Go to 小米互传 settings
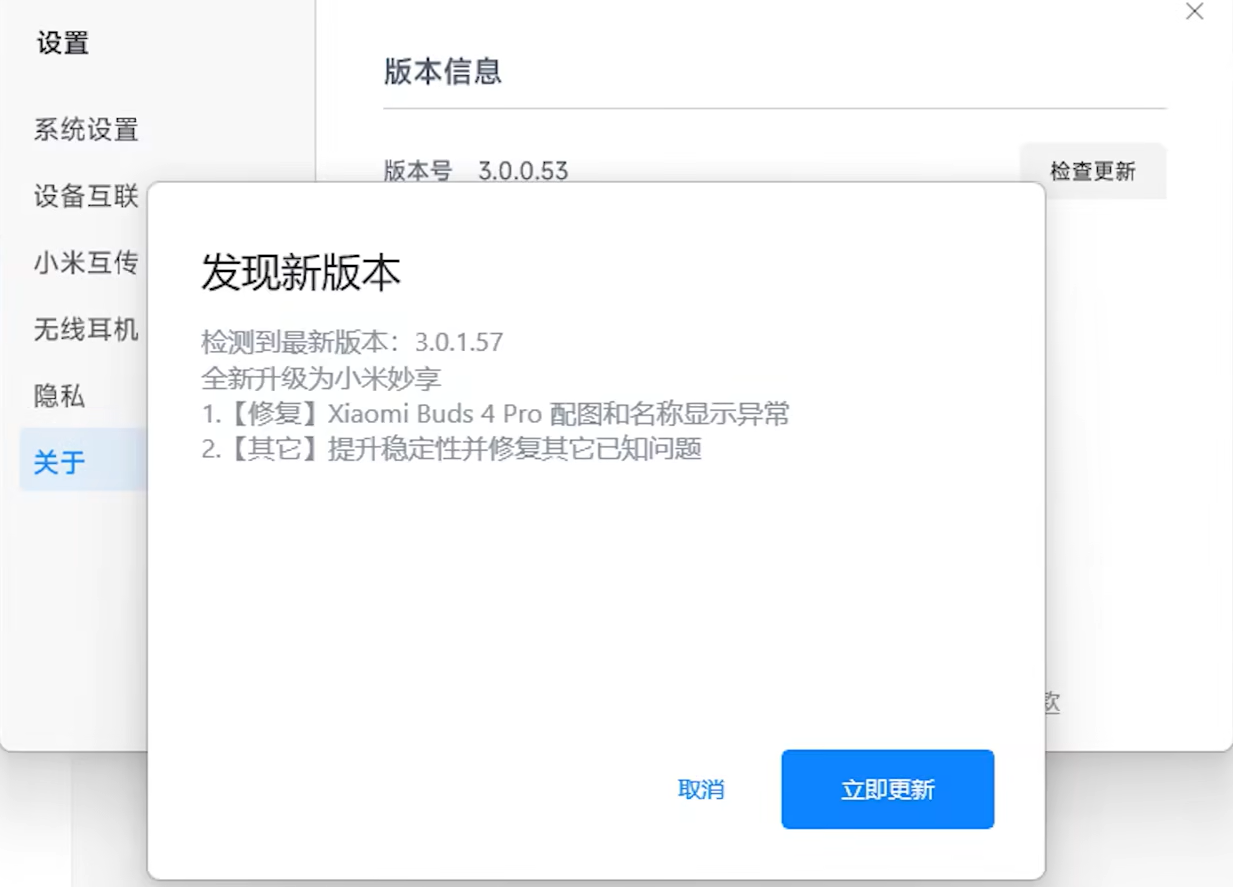The width and height of the screenshot is (1233, 887). tap(86, 263)
